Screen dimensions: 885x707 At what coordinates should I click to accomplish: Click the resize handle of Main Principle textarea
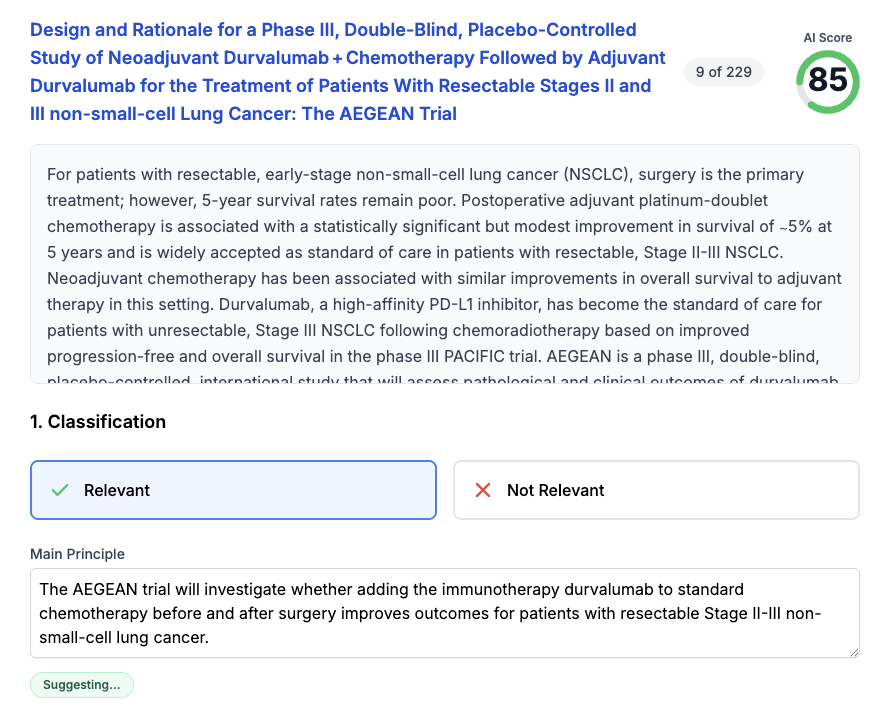coord(853,651)
